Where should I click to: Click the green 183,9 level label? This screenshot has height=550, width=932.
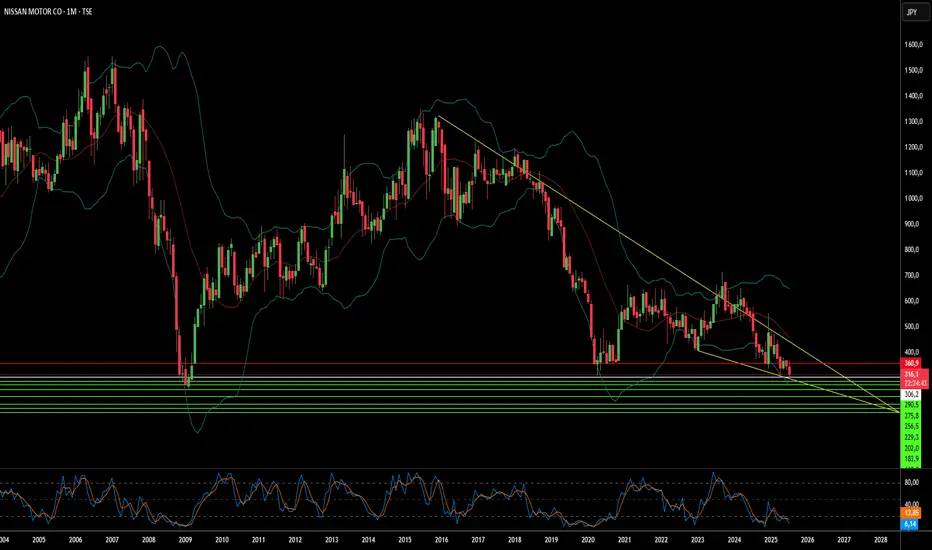911,459
